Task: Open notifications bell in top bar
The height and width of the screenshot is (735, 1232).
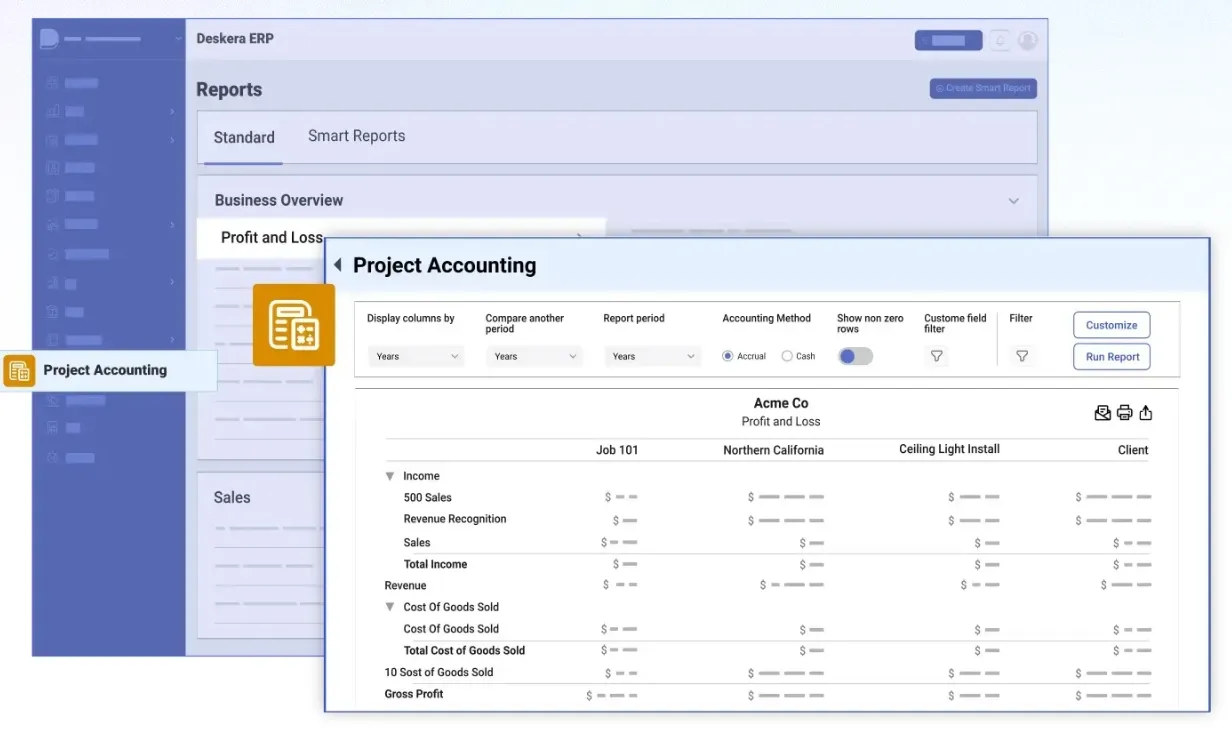Action: (999, 41)
